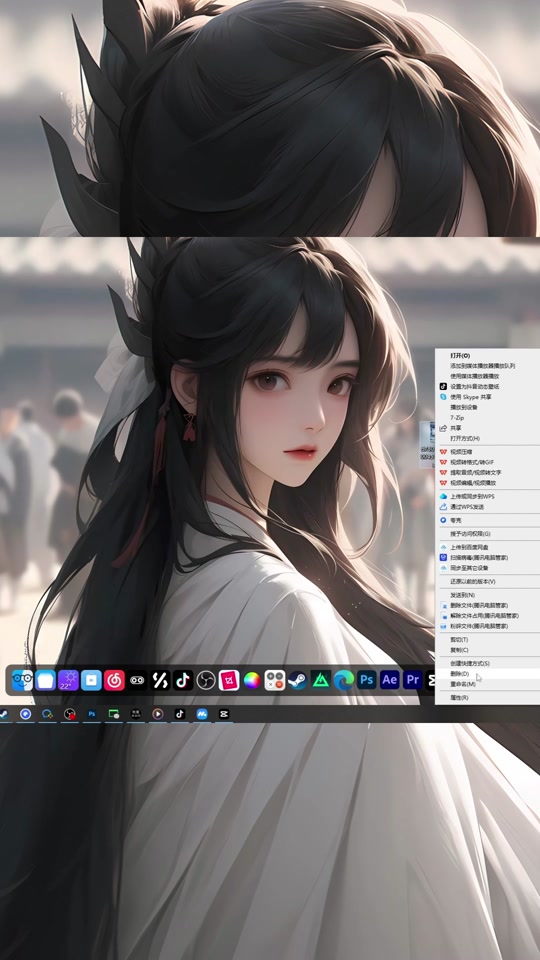Choose 扫描病毒(腾讯电脑管家) entry
Screen dimensions: 540x960
487,558
